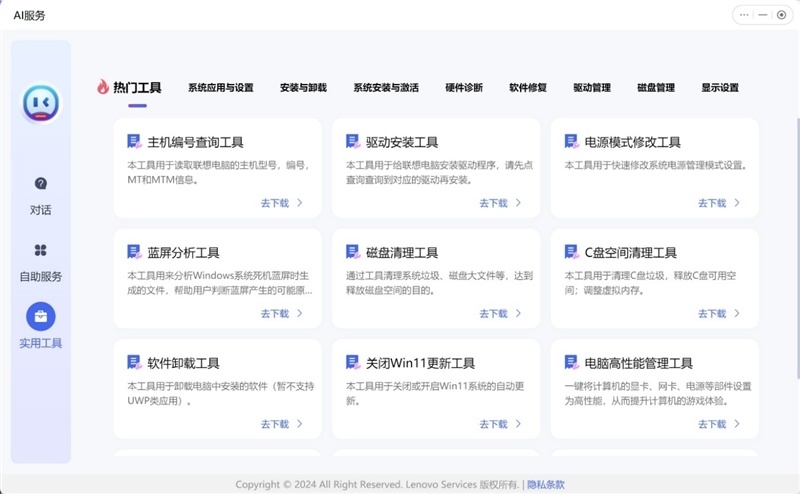Select the 实用工具 briefcase icon

point(41,317)
